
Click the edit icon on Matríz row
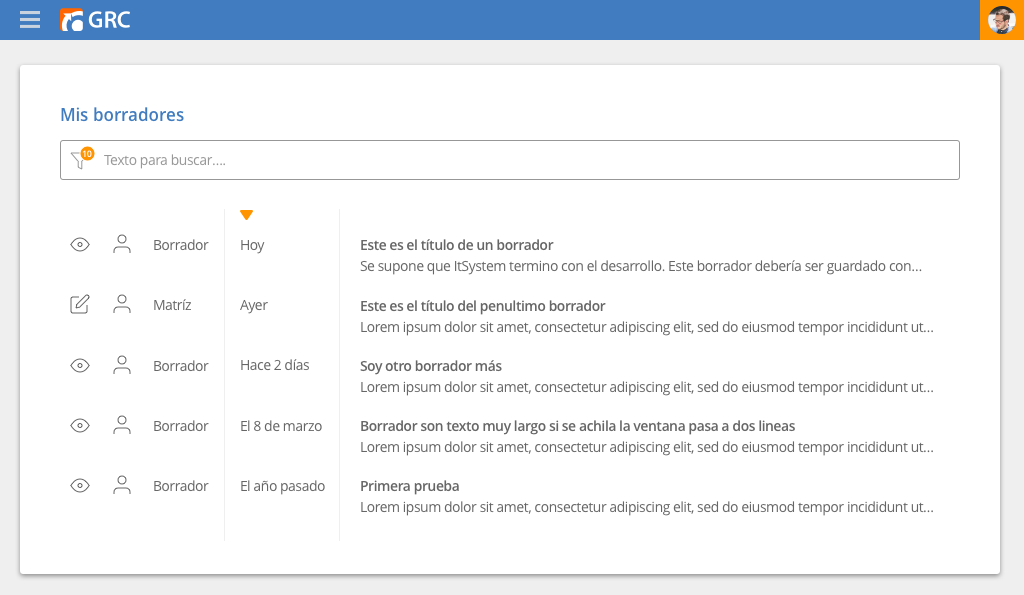[80, 305]
